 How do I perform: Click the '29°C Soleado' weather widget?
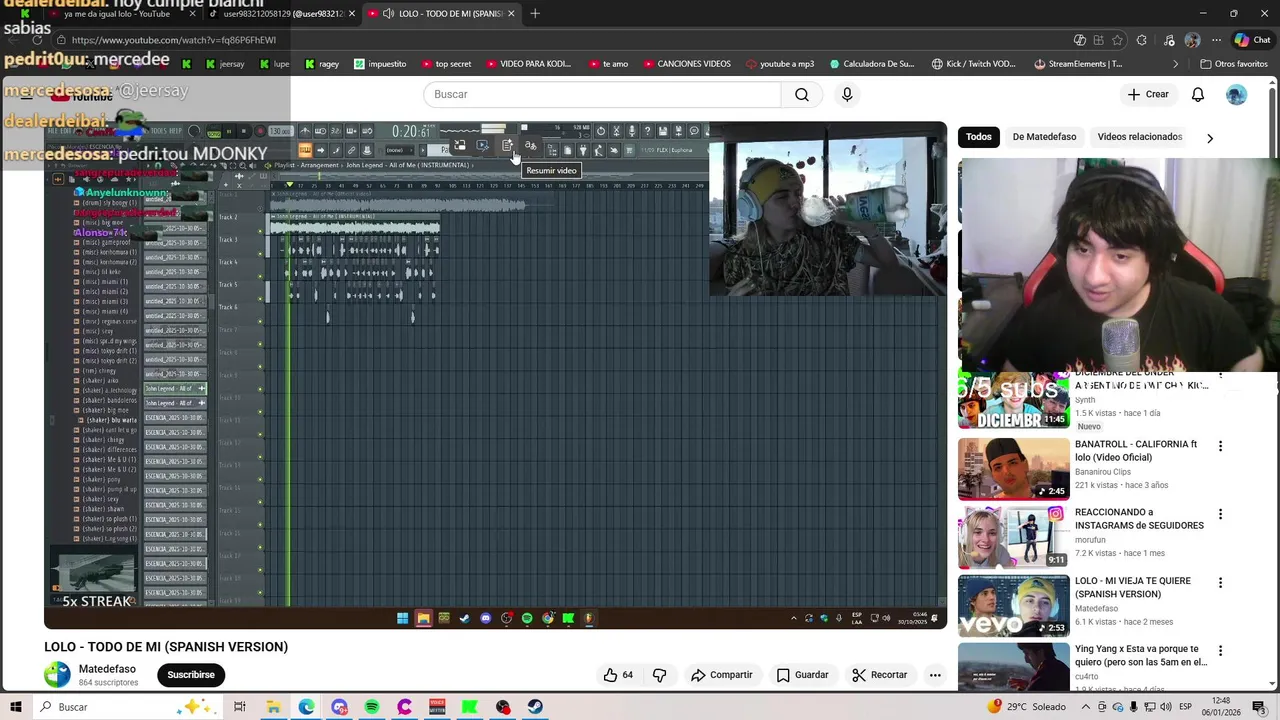(1026, 707)
